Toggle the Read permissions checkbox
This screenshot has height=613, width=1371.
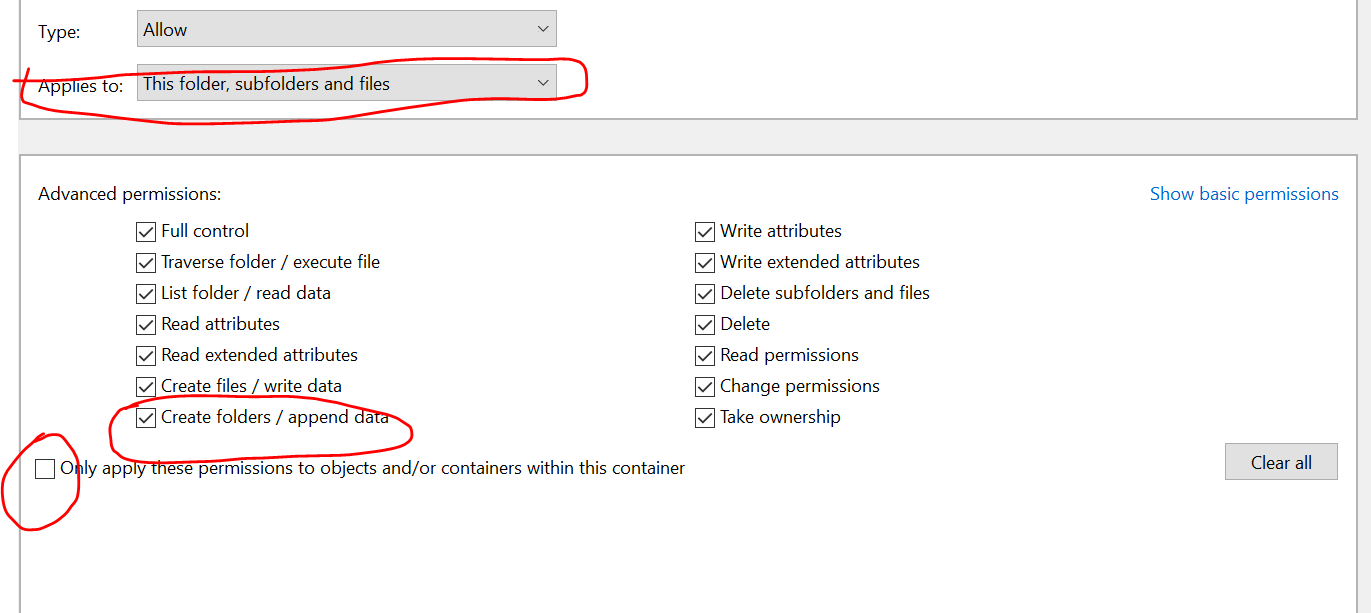click(705, 356)
